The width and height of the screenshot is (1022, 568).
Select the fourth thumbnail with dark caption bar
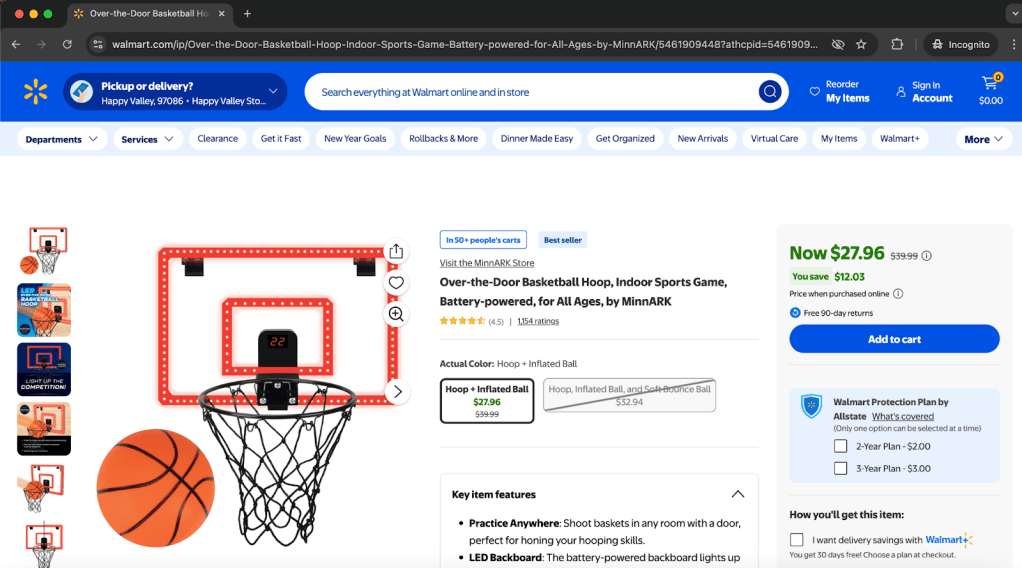point(44,428)
